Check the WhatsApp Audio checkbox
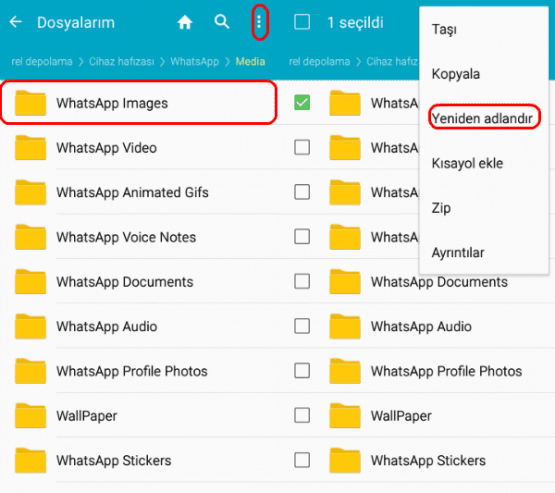Image resolution: width=555 pixels, height=493 pixels. point(302,326)
